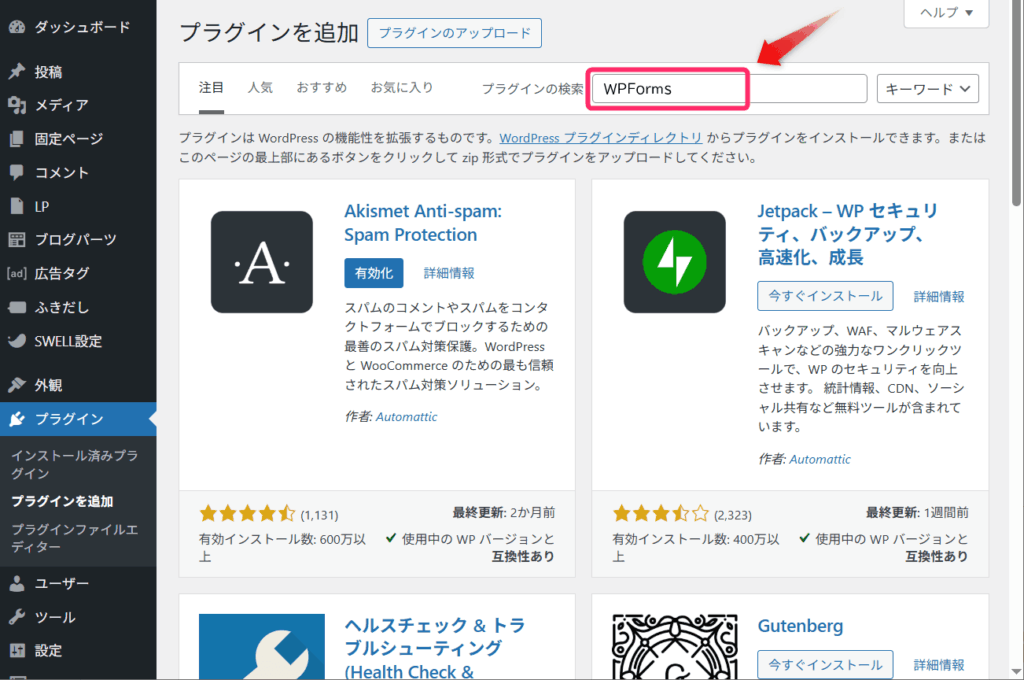
Task: Click 今すぐインストール for Jetpack
Action: tap(825, 296)
